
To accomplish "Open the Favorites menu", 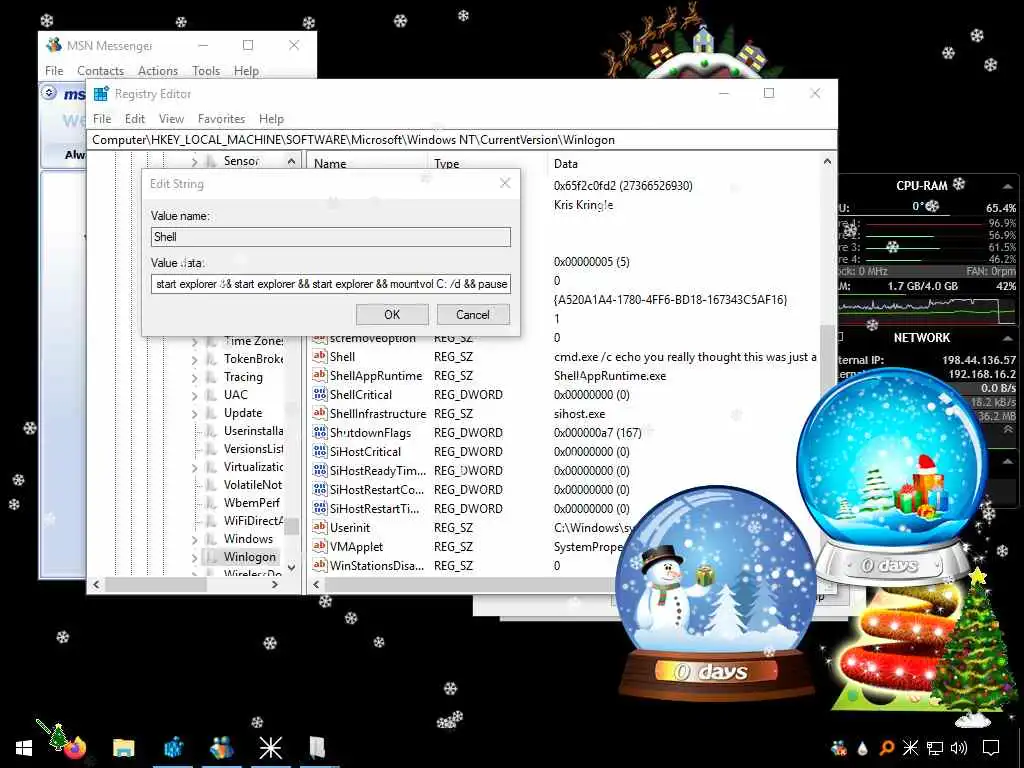I will (221, 119).
